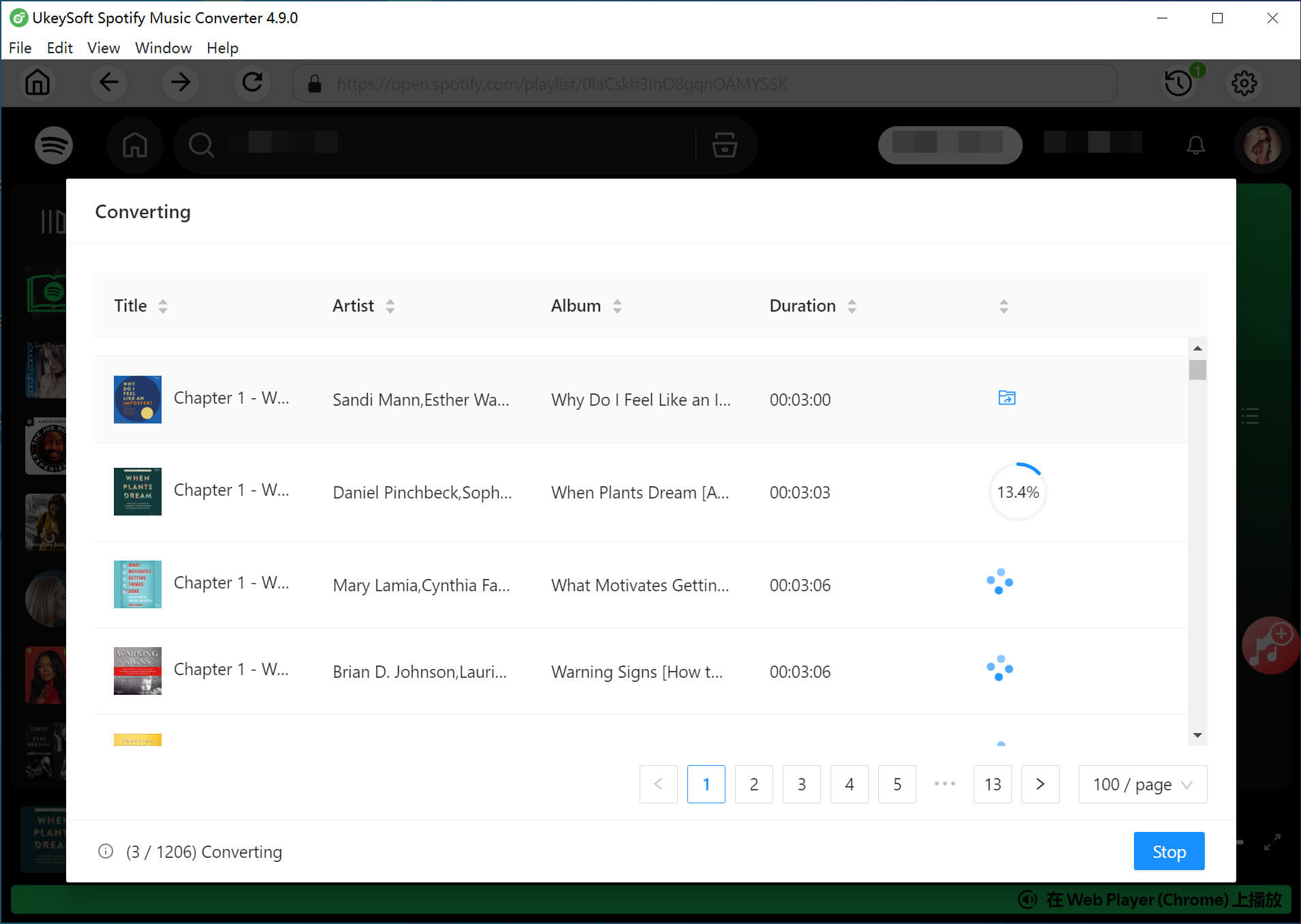Open the Help menu
The image size is (1301, 924).
(x=223, y=48)
